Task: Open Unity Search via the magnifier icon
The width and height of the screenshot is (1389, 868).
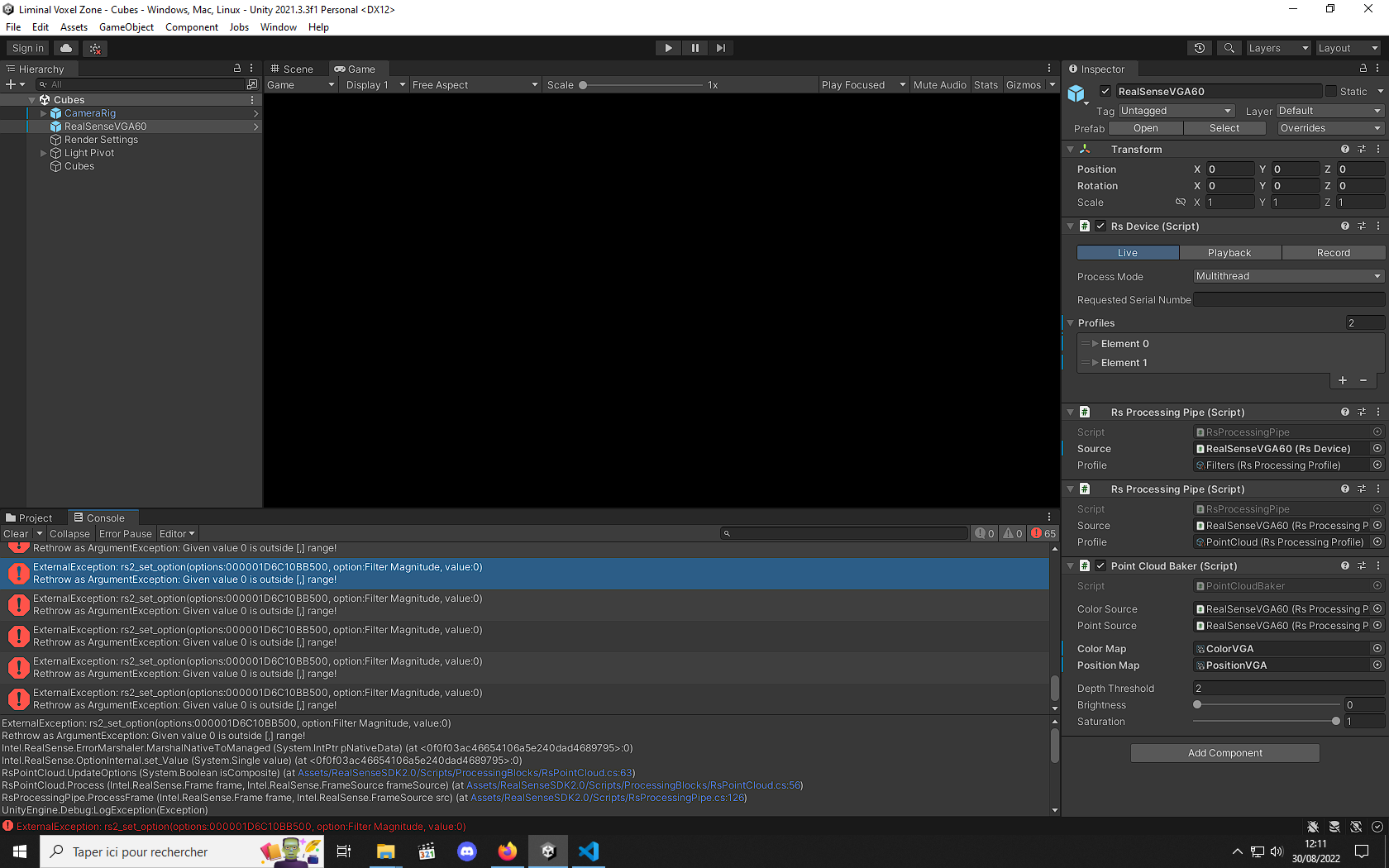Action: point(1229,47)
